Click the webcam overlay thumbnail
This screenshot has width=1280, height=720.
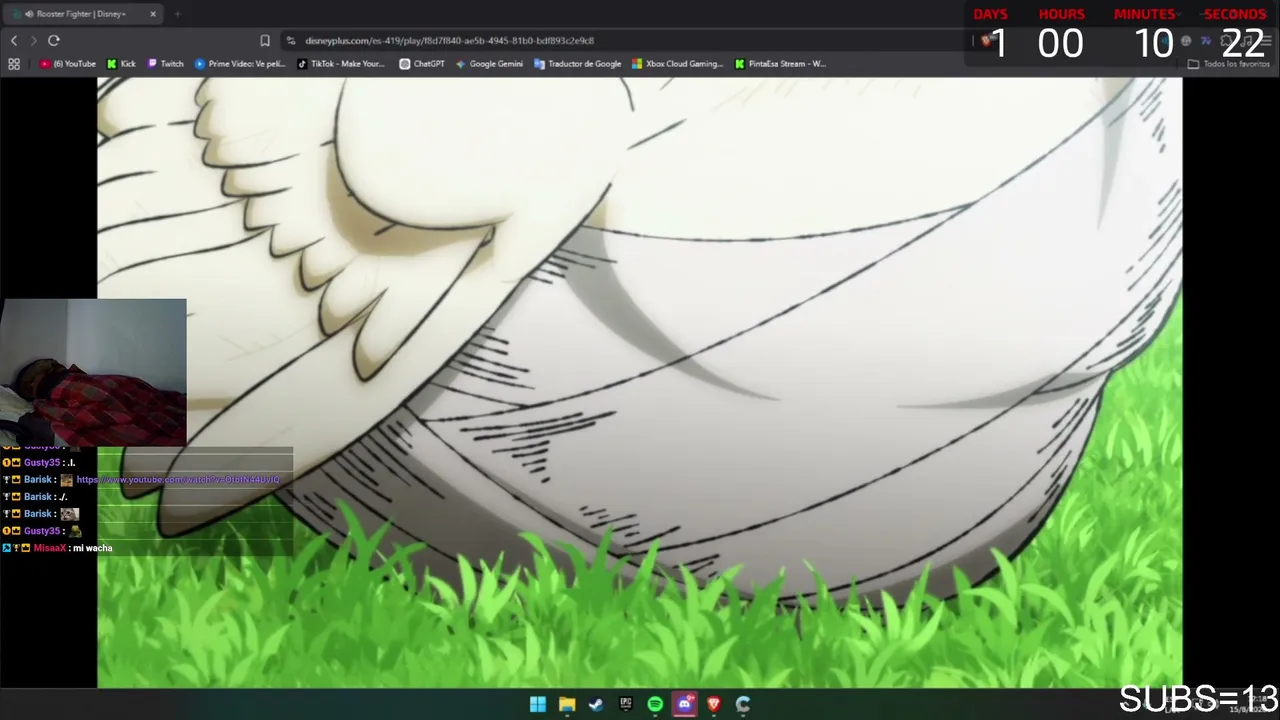tap(93, 372)
